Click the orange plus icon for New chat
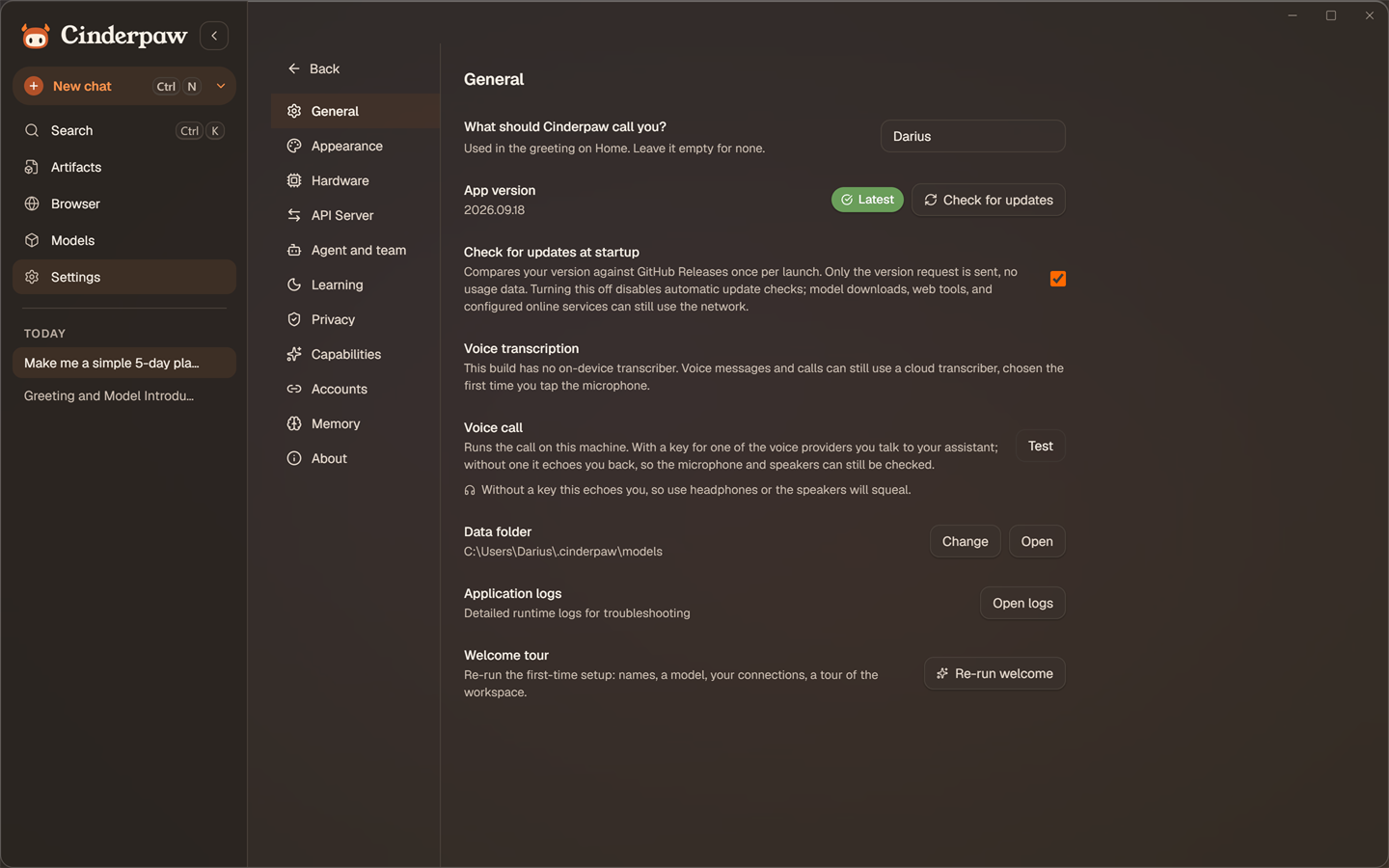 pos(34,86)
